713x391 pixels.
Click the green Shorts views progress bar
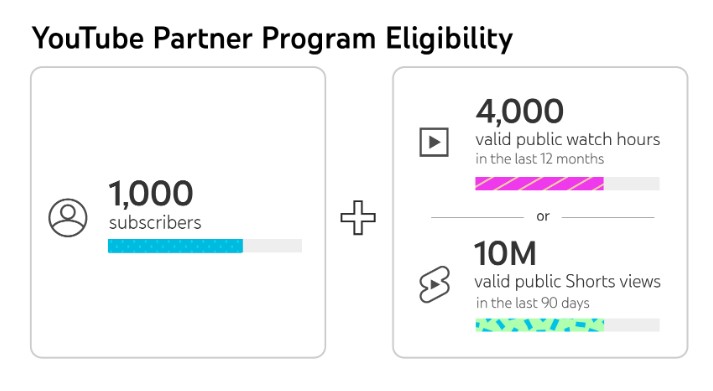coord(540,325)
